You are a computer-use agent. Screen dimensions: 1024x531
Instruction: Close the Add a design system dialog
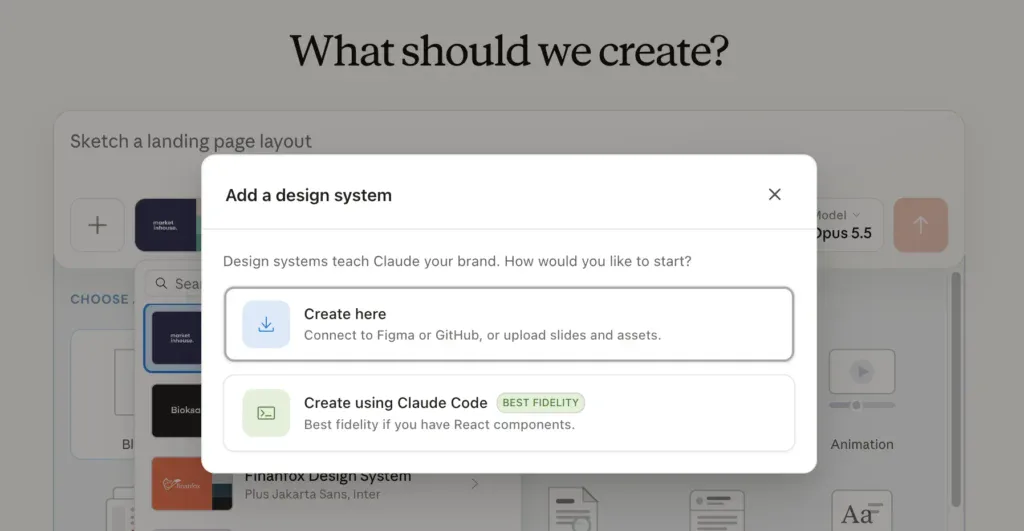click(x=775, y=195)
